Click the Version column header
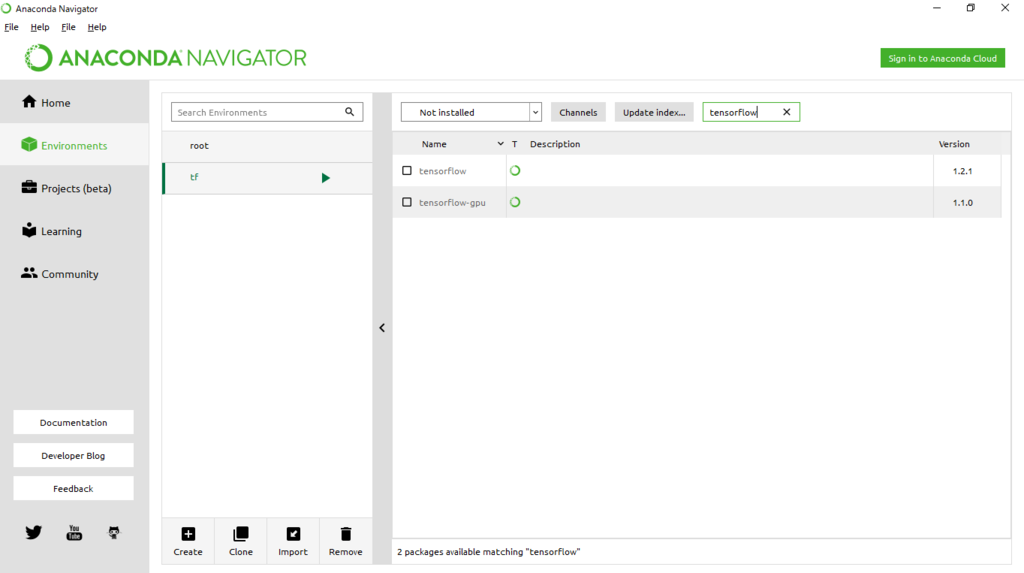 click(953, 144)
